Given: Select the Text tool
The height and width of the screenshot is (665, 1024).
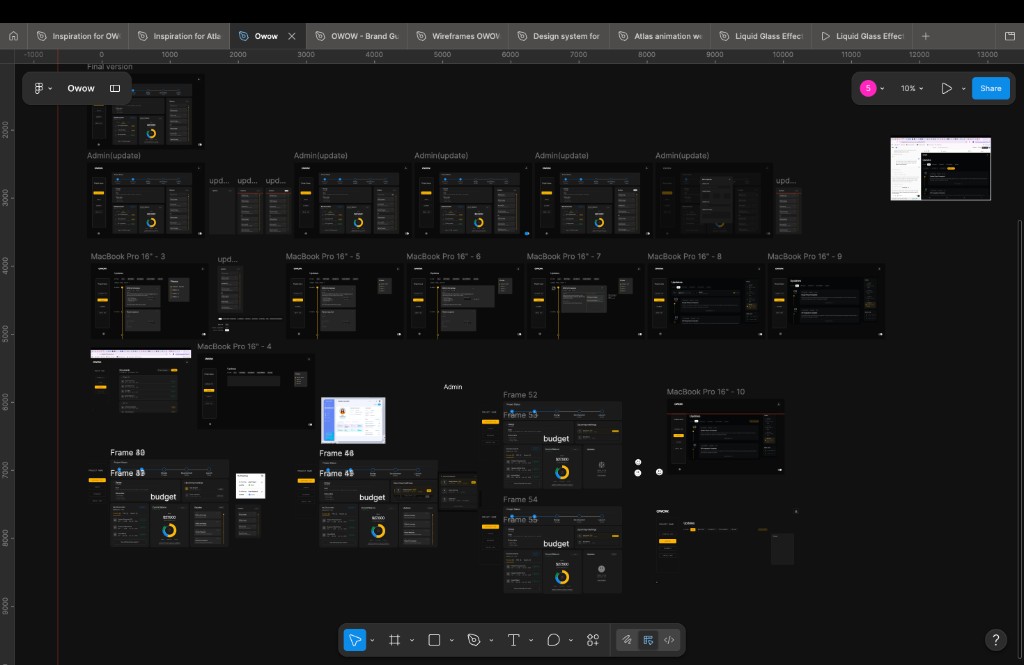Looking at the screenshot, I should coord(514,640).
